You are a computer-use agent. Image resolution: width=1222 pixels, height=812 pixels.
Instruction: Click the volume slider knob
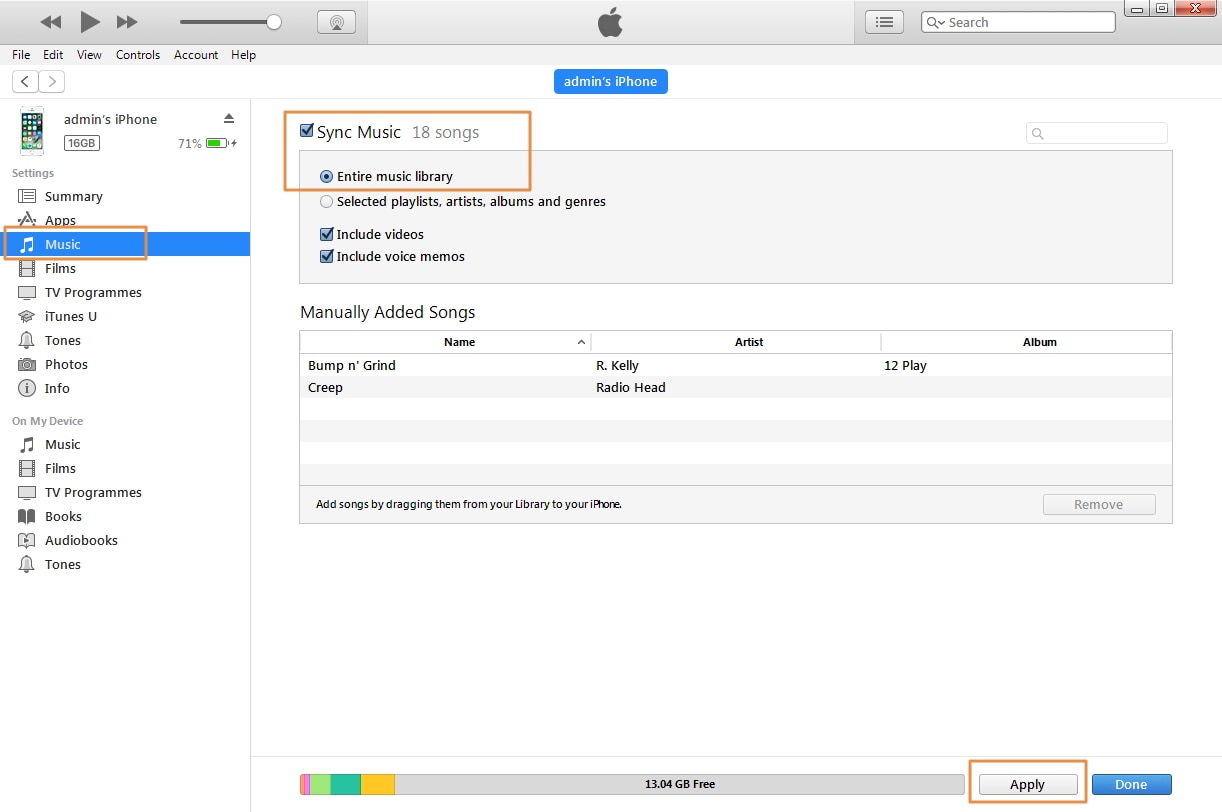coord(274,22)
